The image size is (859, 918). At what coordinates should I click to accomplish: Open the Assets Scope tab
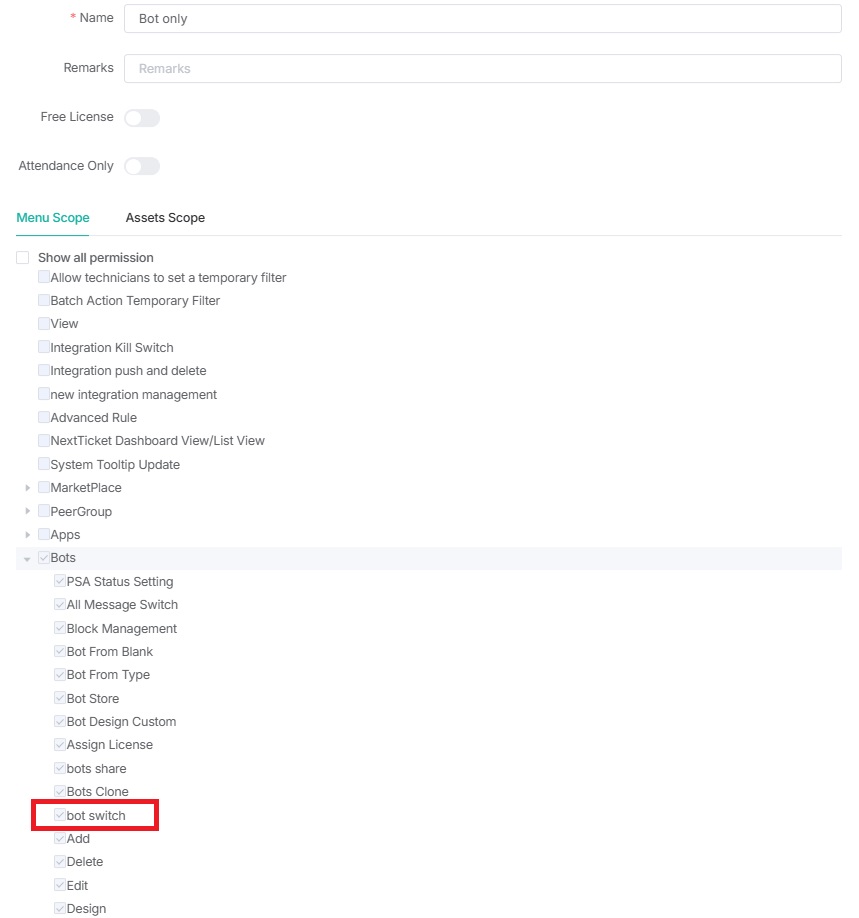point(165,218)
